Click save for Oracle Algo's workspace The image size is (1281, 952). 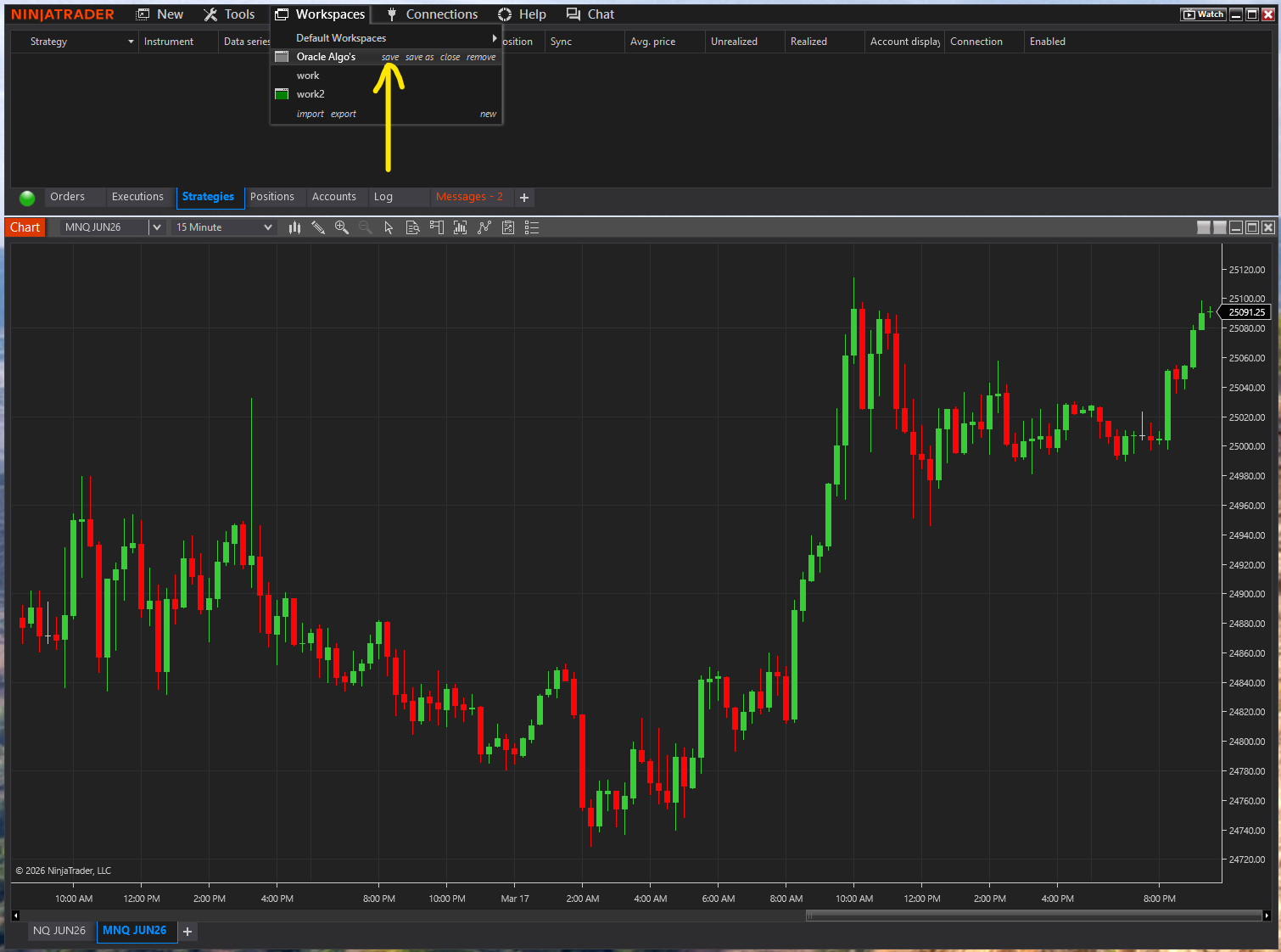[389, 58]
